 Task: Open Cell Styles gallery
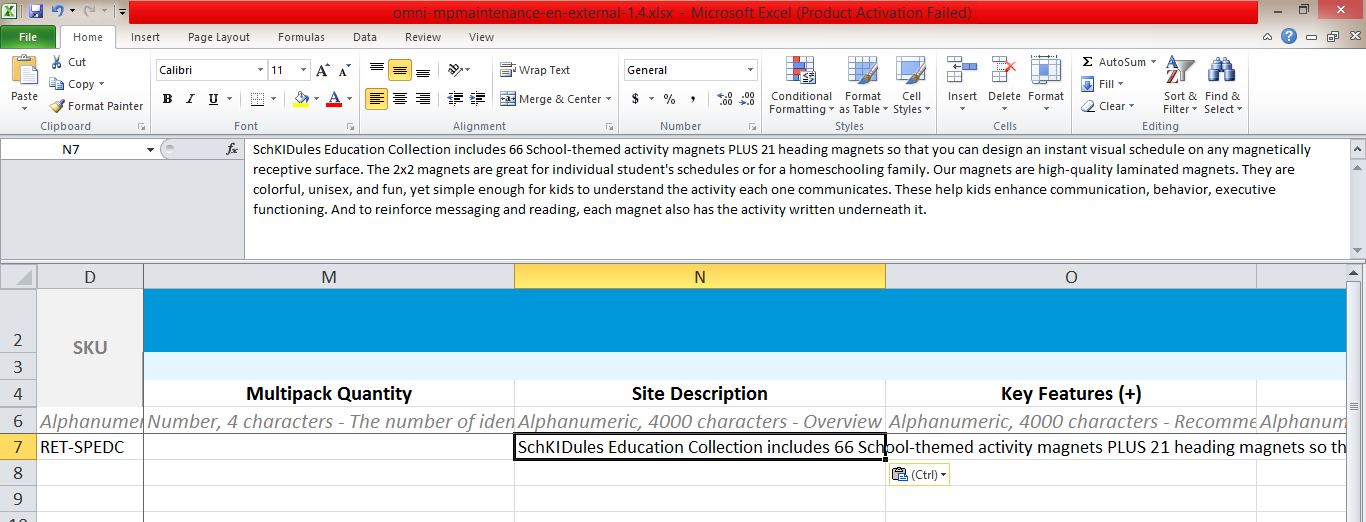(x=910, y=85)
